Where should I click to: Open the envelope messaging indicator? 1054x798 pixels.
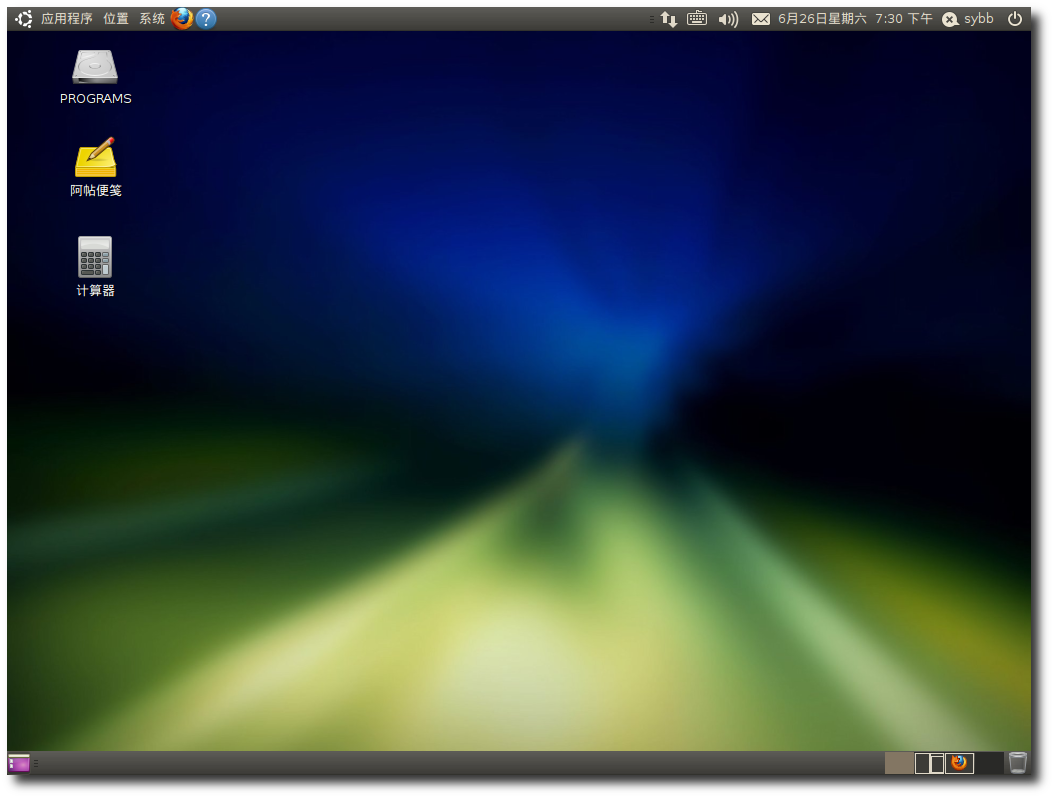761,19
